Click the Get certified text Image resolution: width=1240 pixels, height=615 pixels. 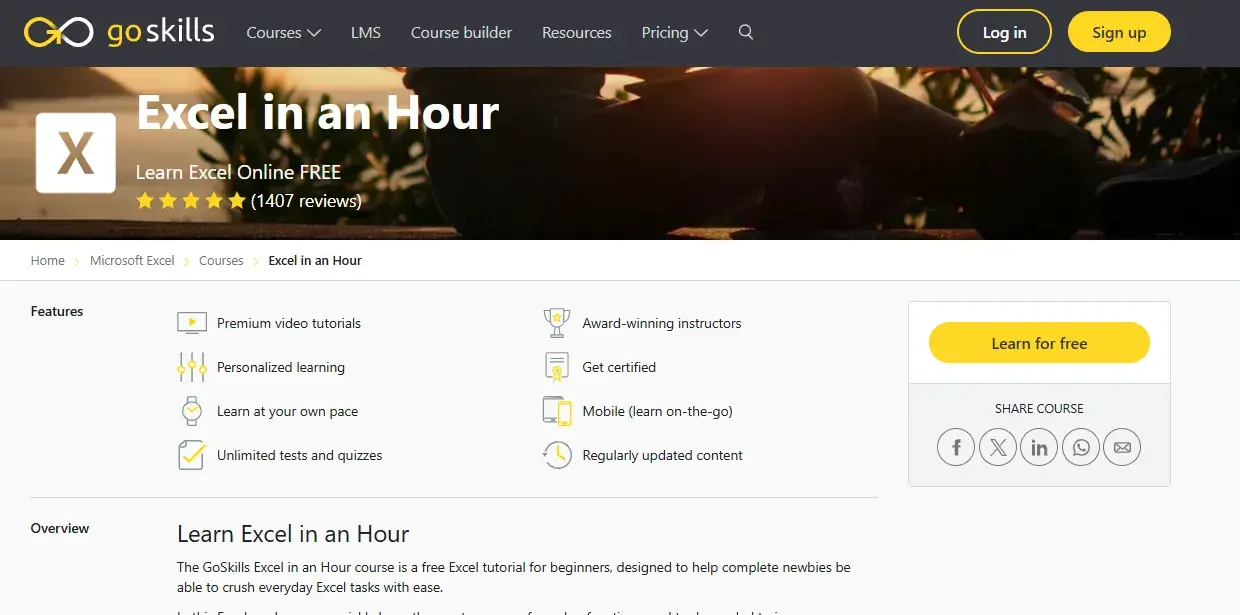(x=619, y=367)
